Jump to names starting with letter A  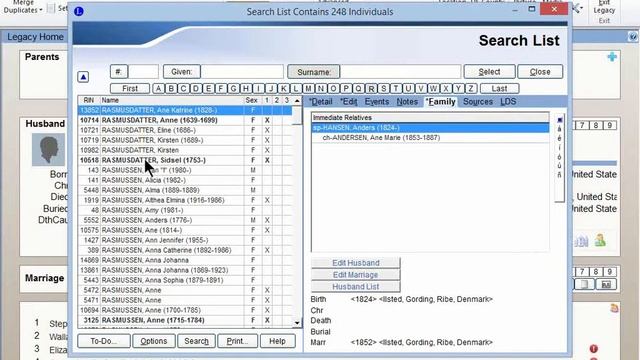158,89
